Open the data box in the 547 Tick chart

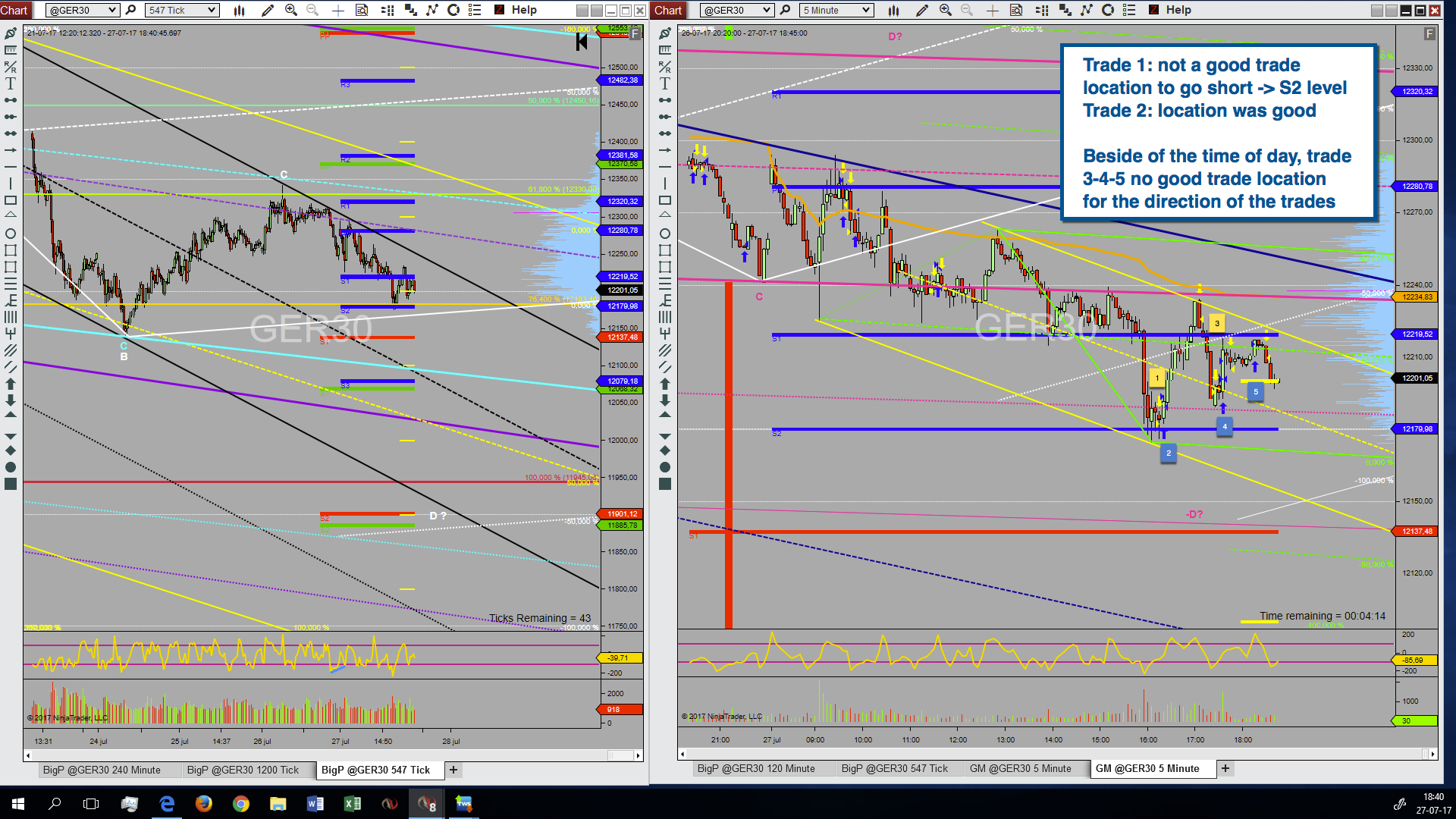click(362, 10)
